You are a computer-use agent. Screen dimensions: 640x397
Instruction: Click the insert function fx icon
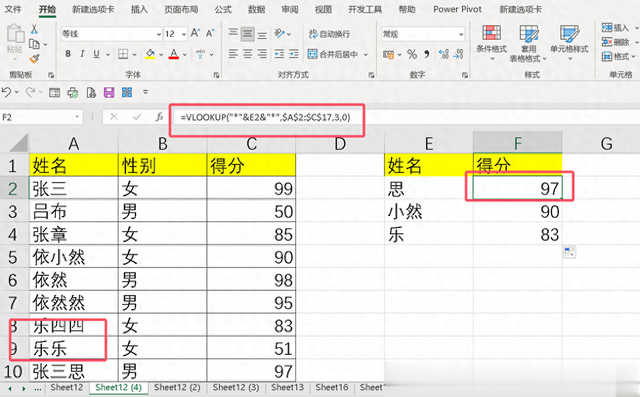(x=160, y=117)
